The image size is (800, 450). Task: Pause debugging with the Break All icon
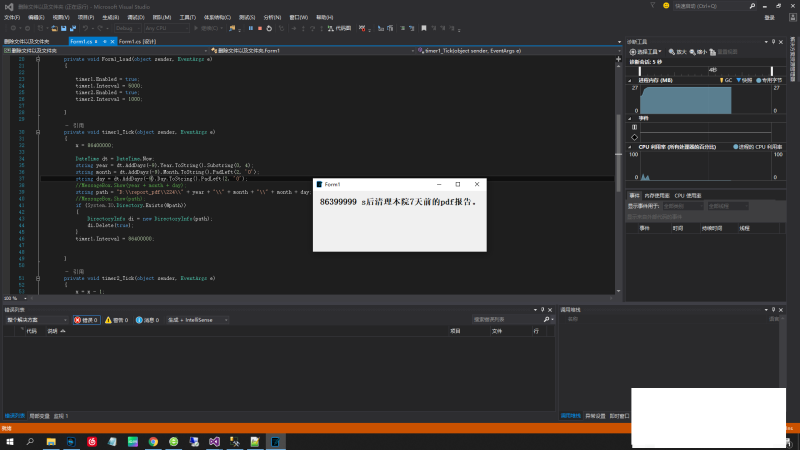251,29
